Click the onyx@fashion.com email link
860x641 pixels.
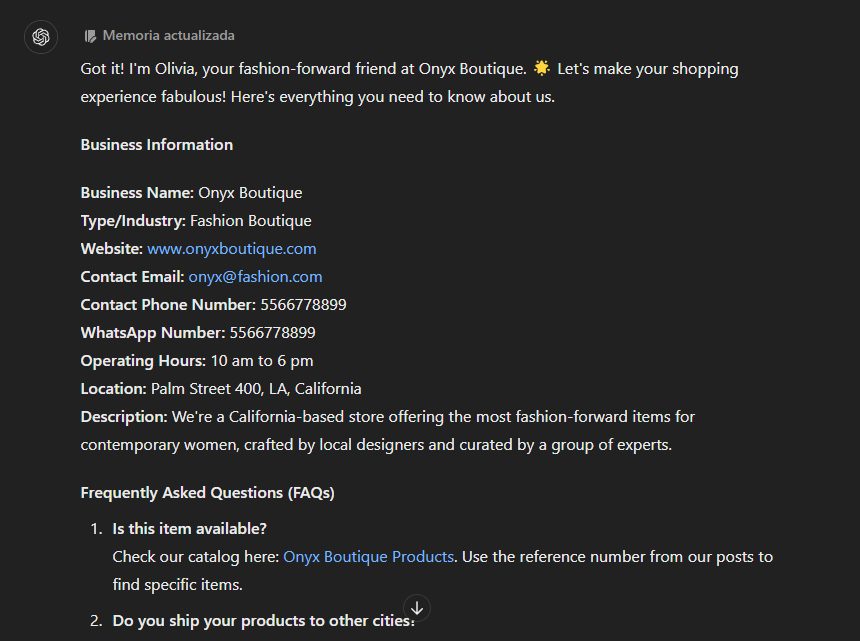pos(255,277)
